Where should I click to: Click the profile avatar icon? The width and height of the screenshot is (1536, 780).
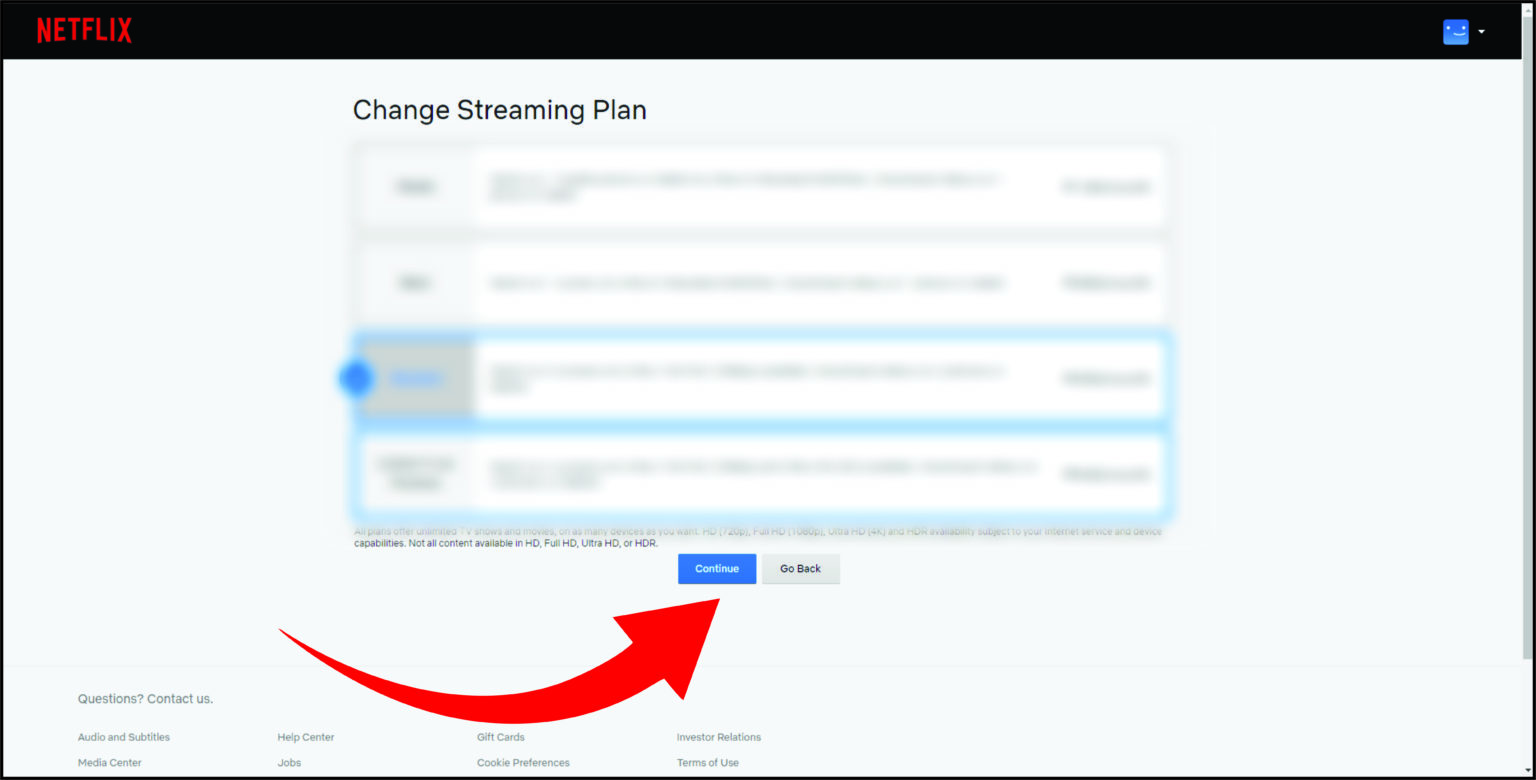click(1455, 31)
